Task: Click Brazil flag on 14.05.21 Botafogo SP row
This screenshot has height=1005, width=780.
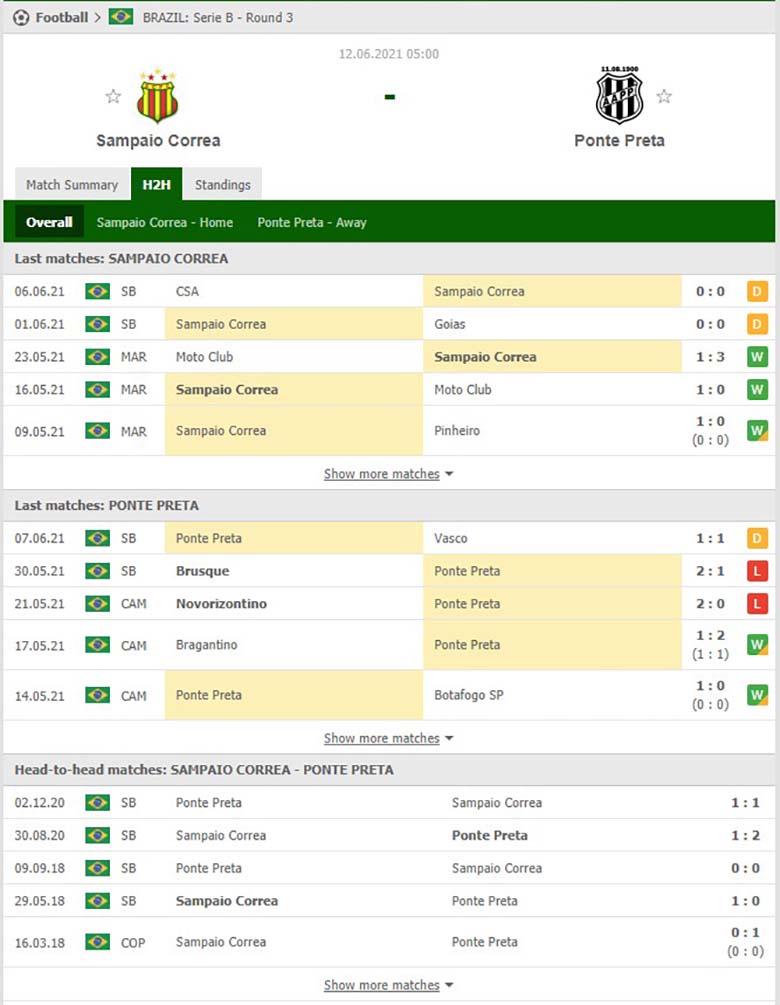Action: click(97, 695)
